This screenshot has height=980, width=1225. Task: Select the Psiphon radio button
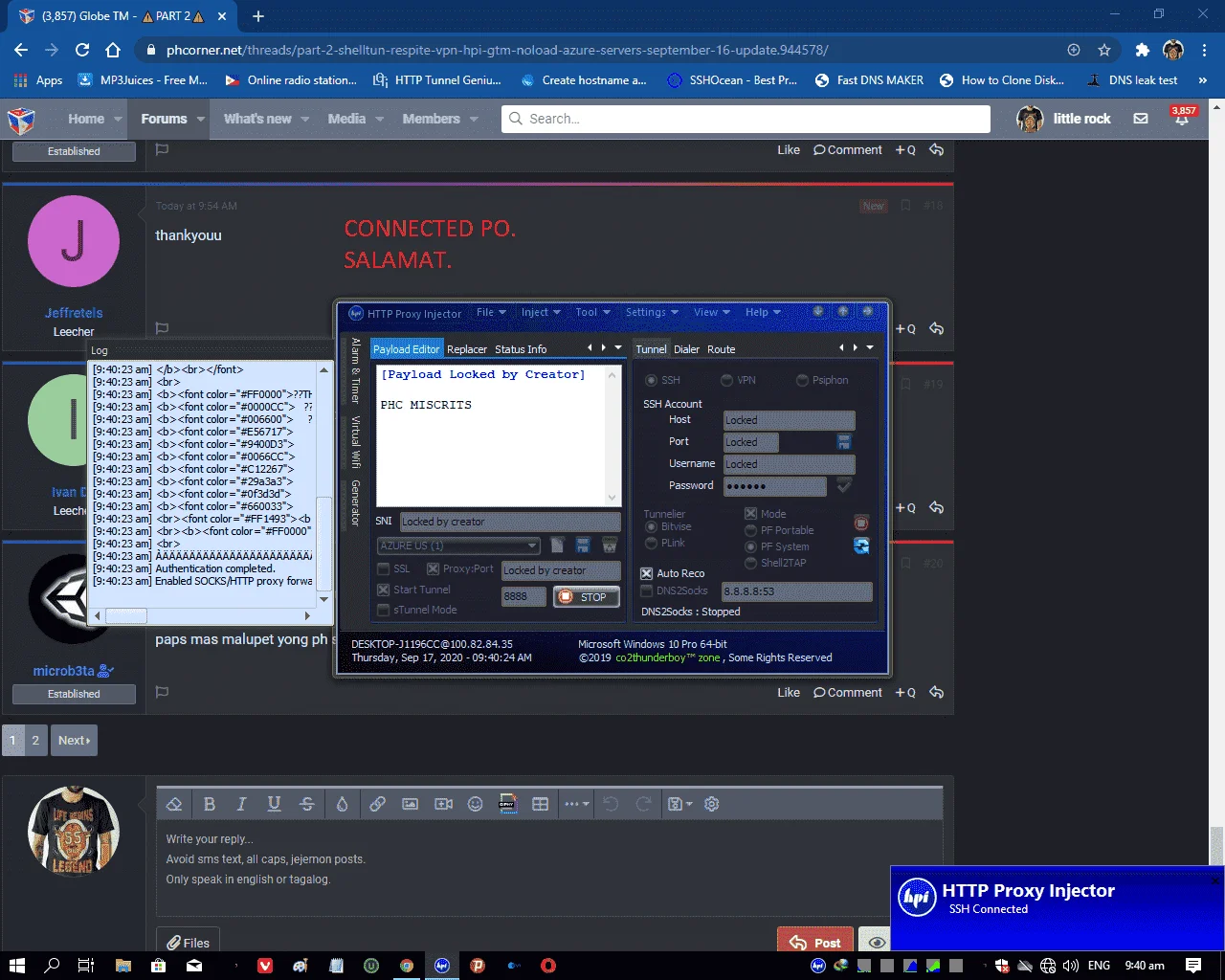[x=802, y=380]
